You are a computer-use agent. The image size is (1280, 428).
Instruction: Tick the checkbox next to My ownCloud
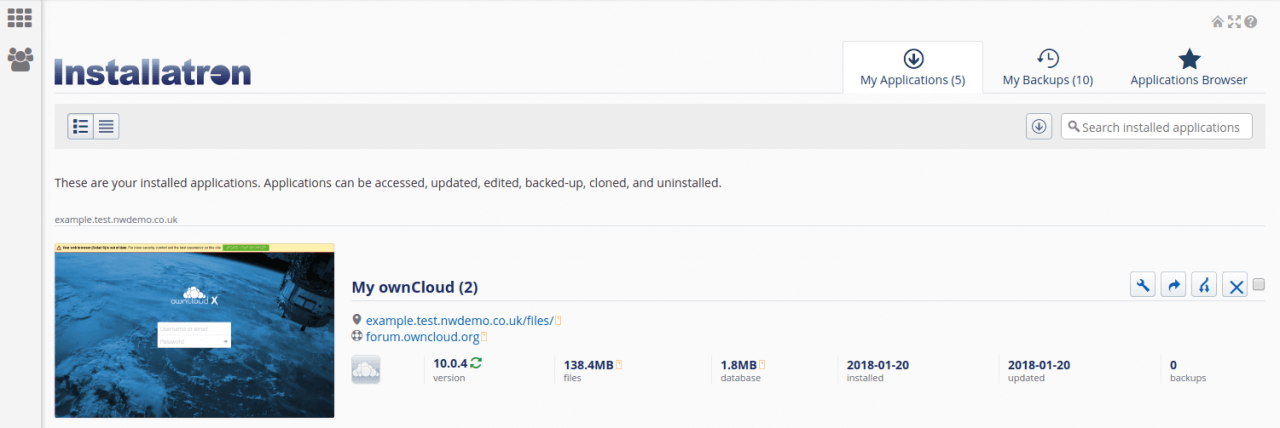1258,284
